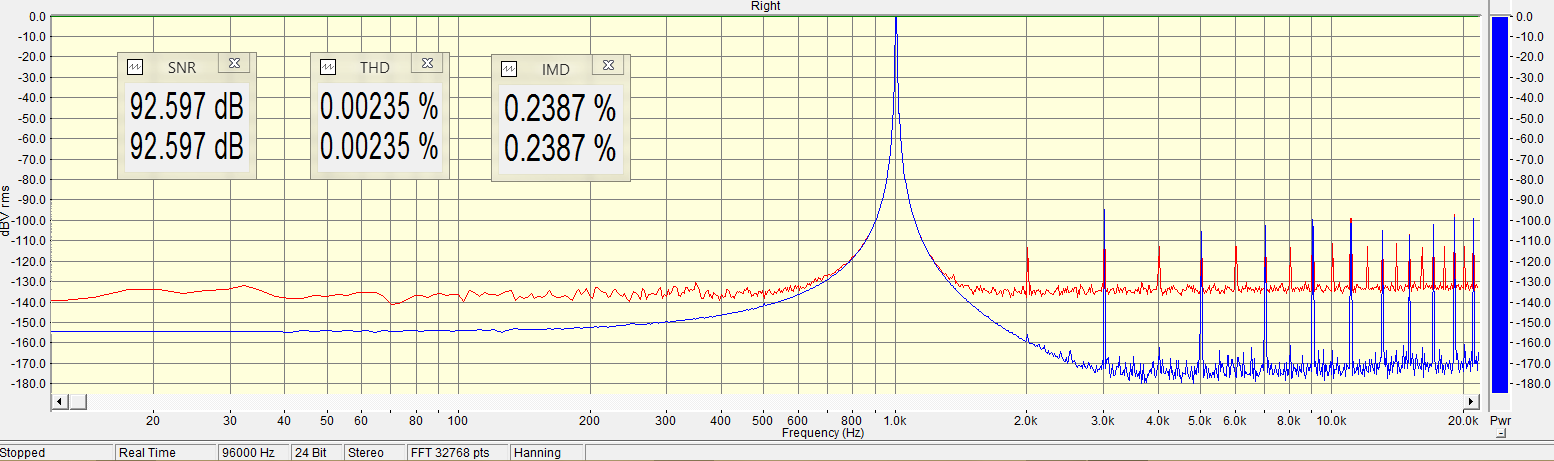Click the "20.0k" frequency axis tick label
The image size is (1554, 461).
(1464, 422)
